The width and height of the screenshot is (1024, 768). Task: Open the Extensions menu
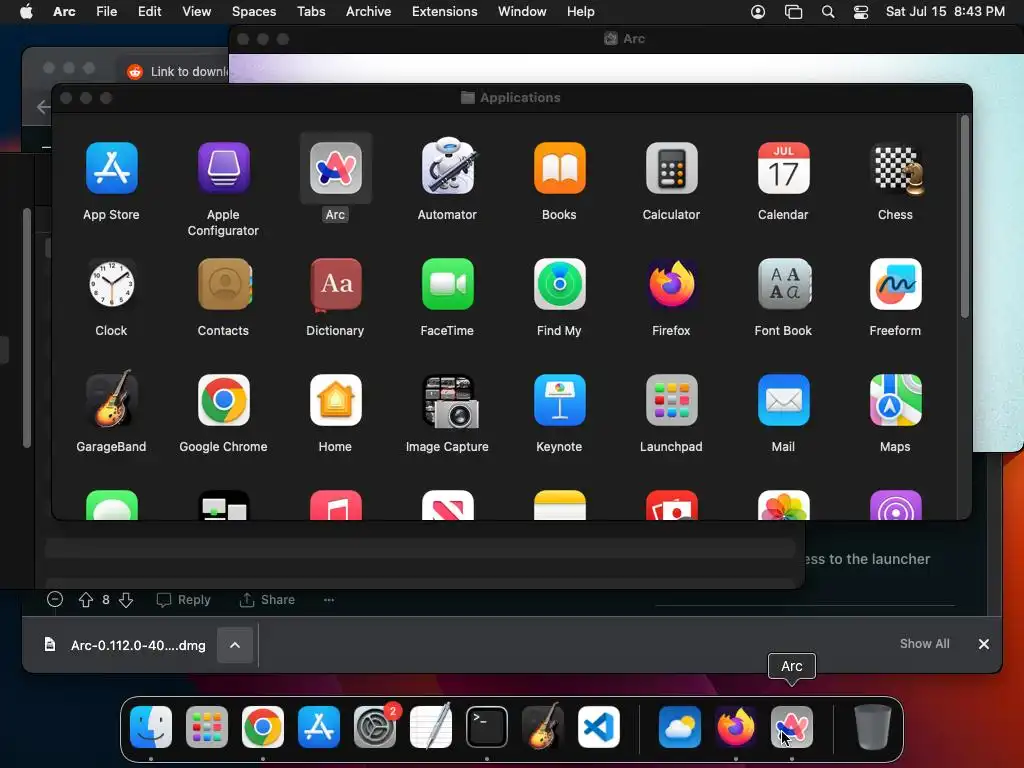(x=444, y=12)
